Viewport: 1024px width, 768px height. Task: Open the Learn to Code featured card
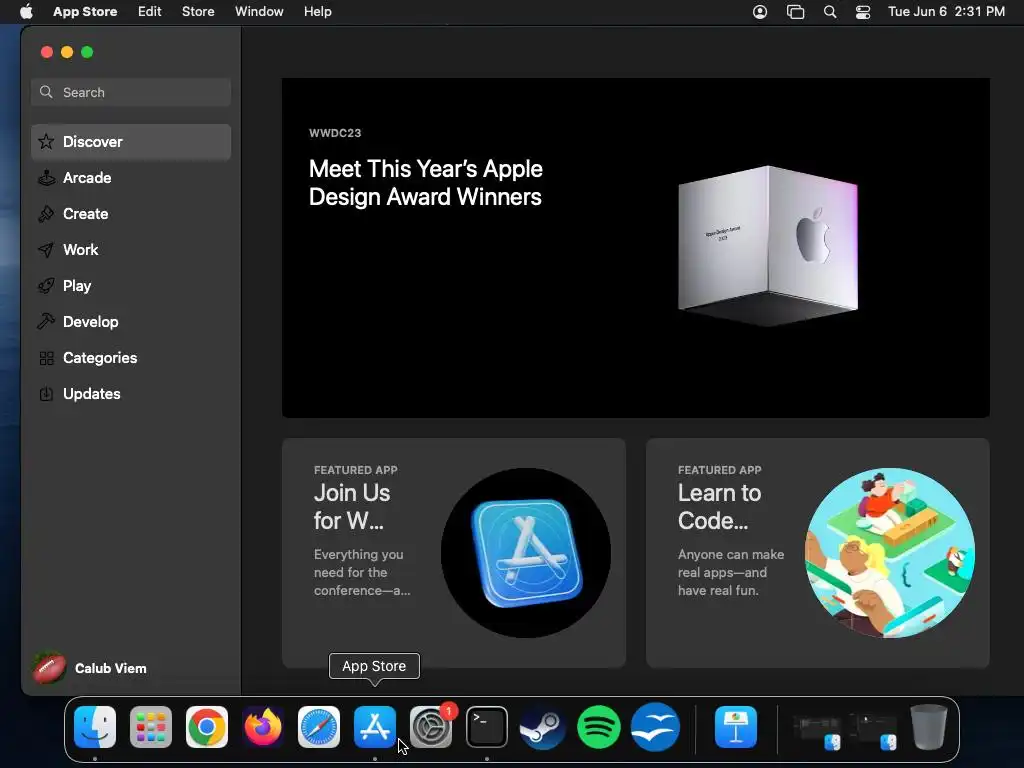(818, 552)
